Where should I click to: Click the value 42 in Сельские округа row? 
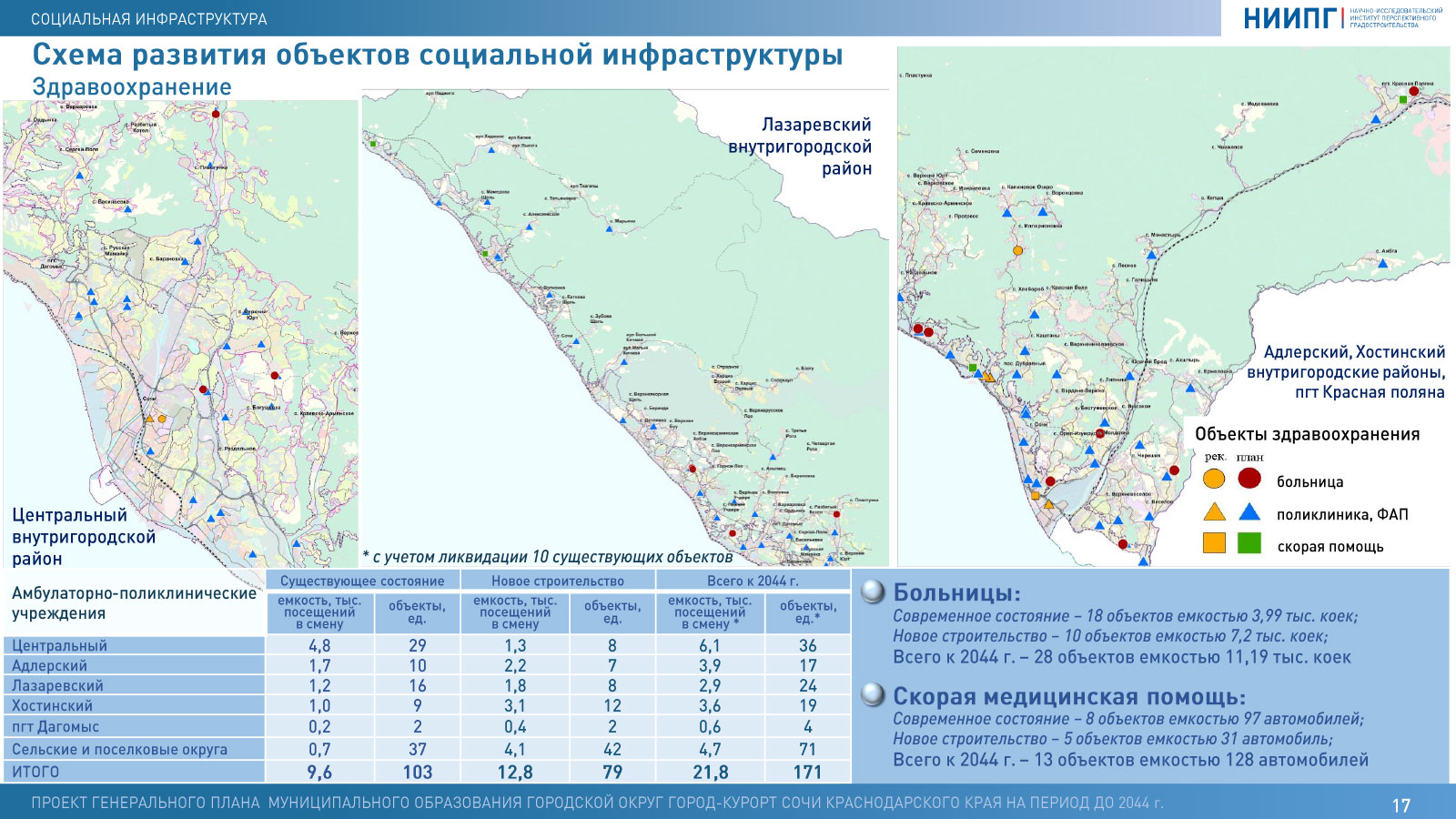(612, 749)
